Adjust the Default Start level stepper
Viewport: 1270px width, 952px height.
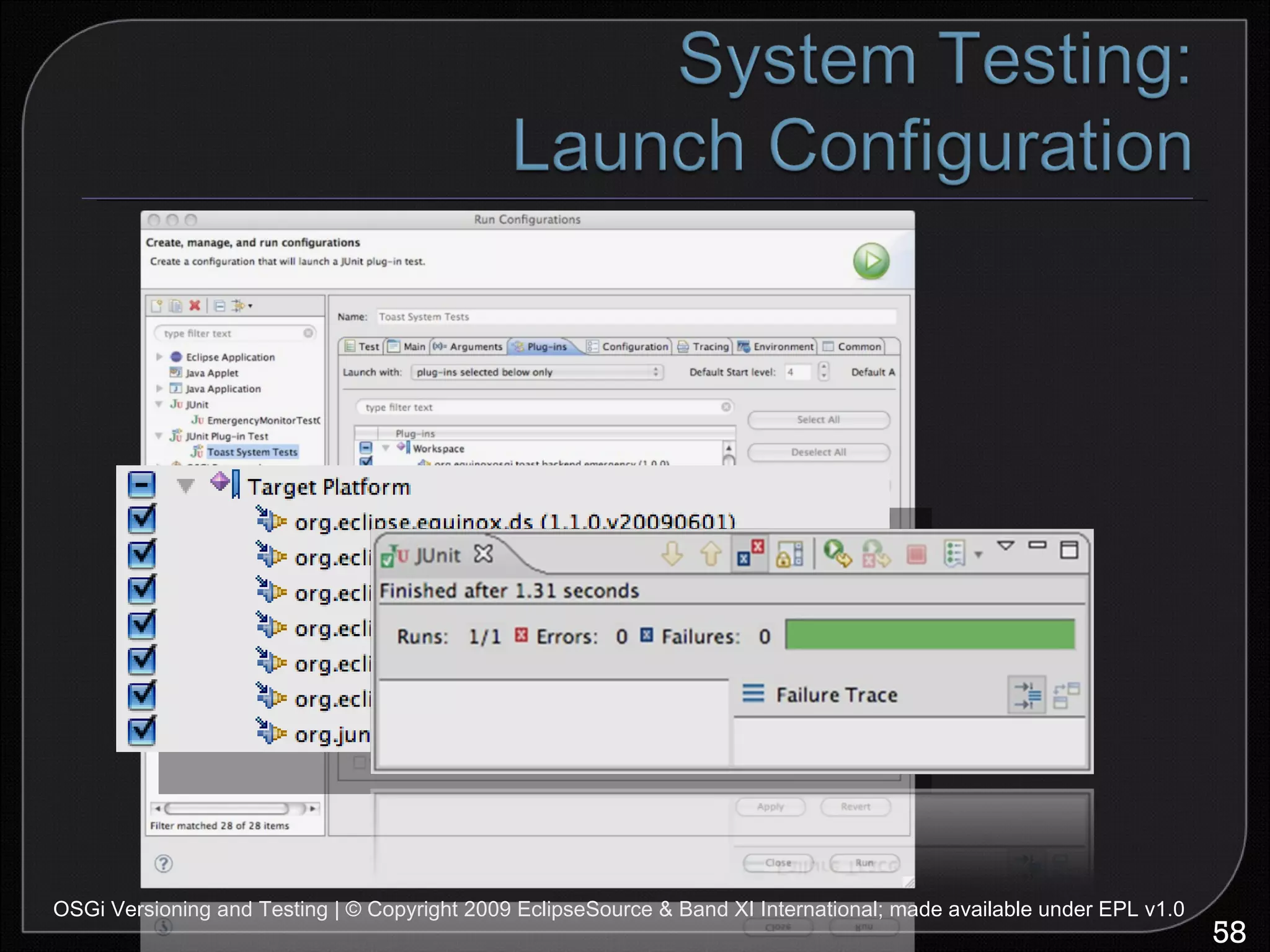click(x=824, y=372)
